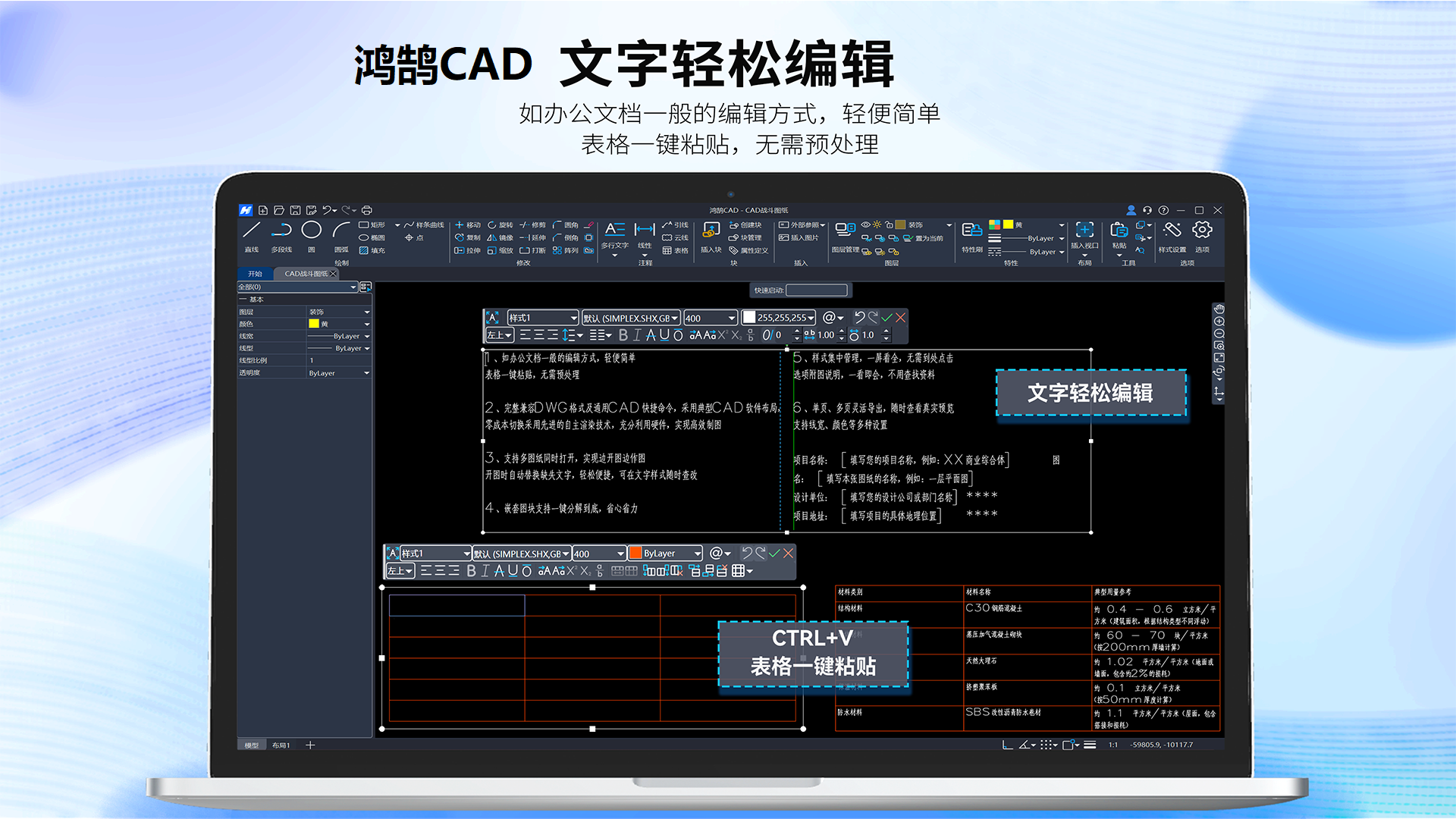Click 创建块 create block
This screenshot has height=819, width=1456.
point(745,225)
